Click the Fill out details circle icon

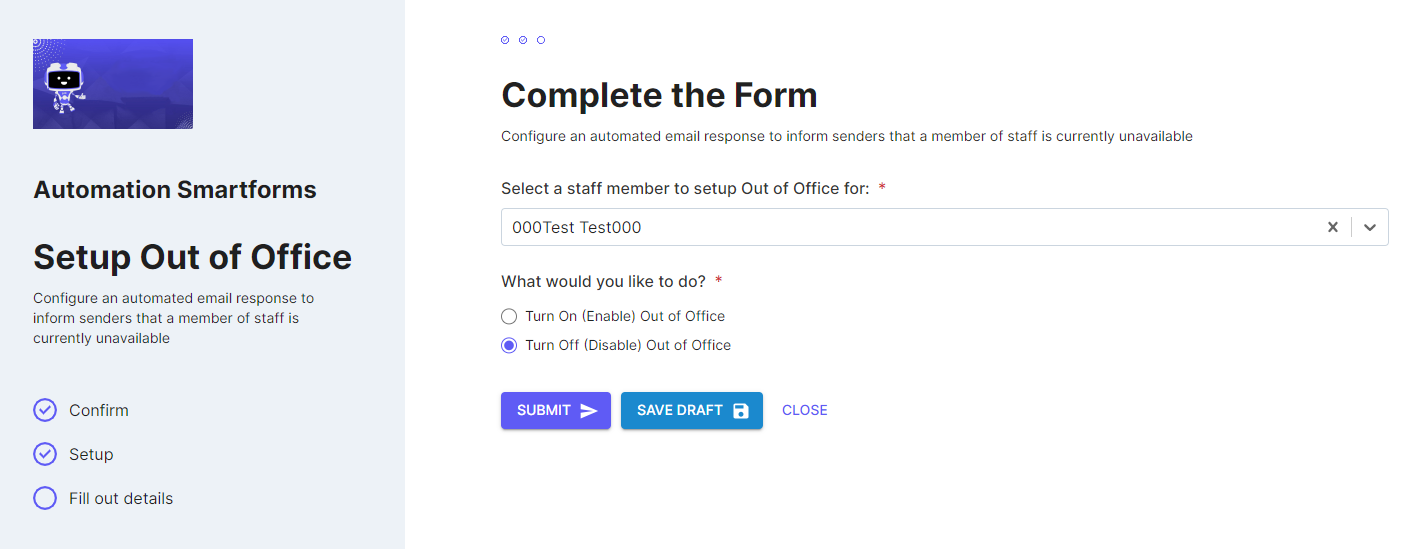[x=45, y=498]
